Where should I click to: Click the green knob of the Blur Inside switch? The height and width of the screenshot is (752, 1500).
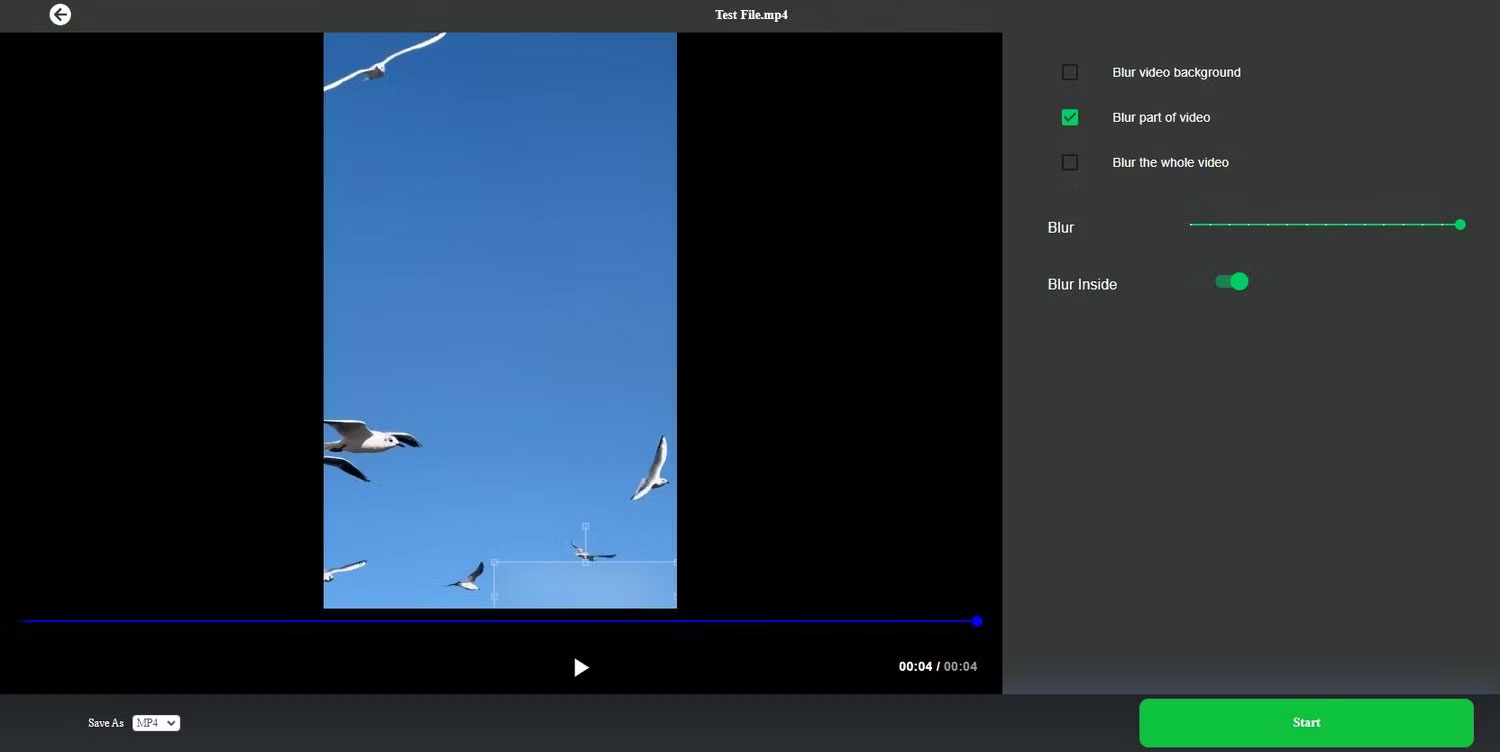coord(1240,281)
